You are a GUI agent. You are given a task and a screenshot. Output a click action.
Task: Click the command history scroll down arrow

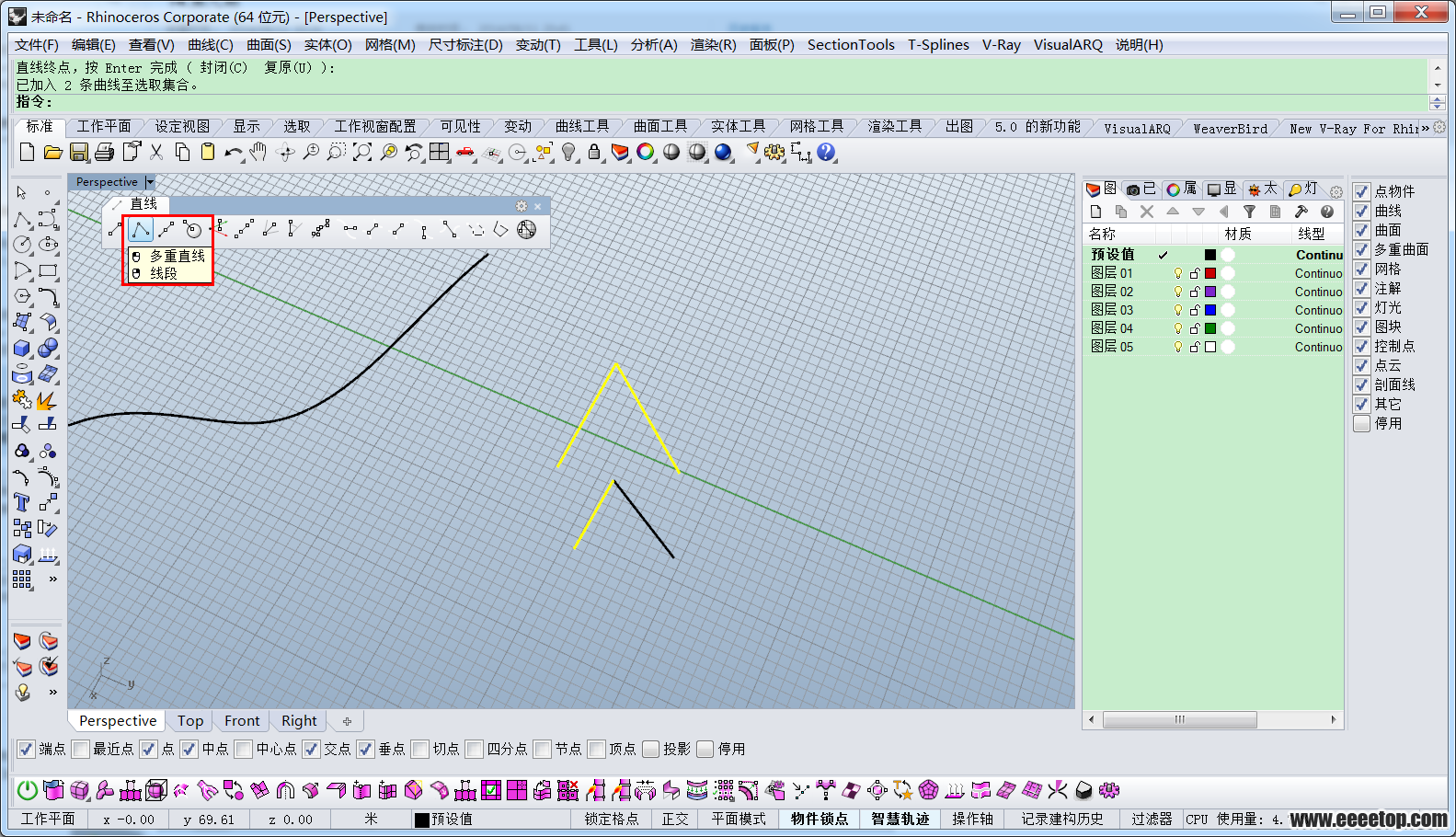click(1438, 85)
